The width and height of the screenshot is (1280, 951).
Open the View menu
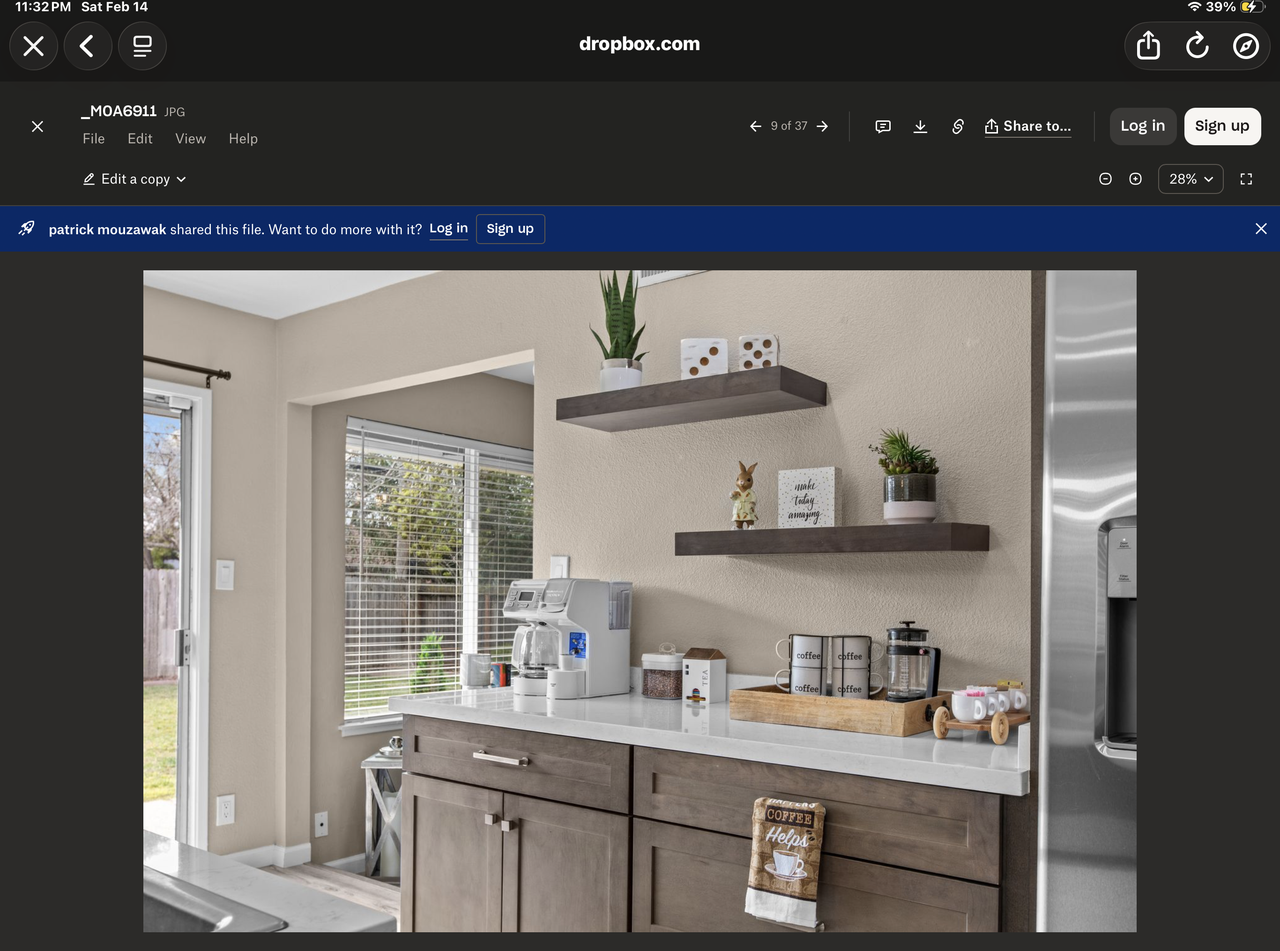tap(190, 139)
